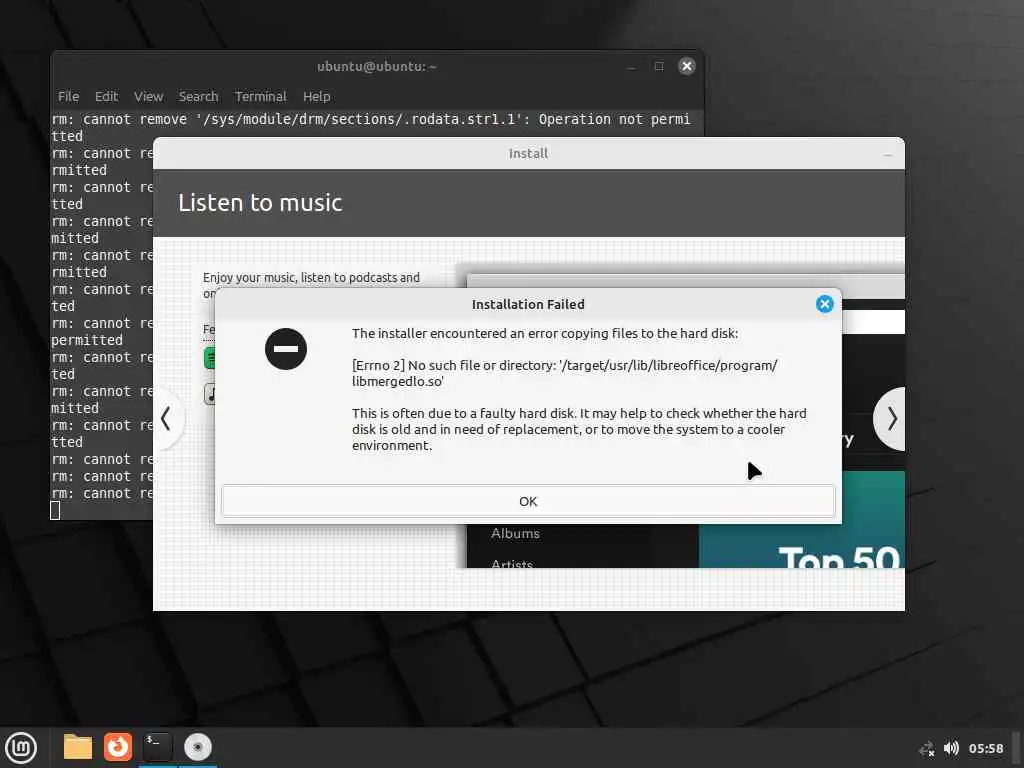1024x768 pixels.
Task: Open the Terminal menu in the terminal window
Action: (261, 97)
